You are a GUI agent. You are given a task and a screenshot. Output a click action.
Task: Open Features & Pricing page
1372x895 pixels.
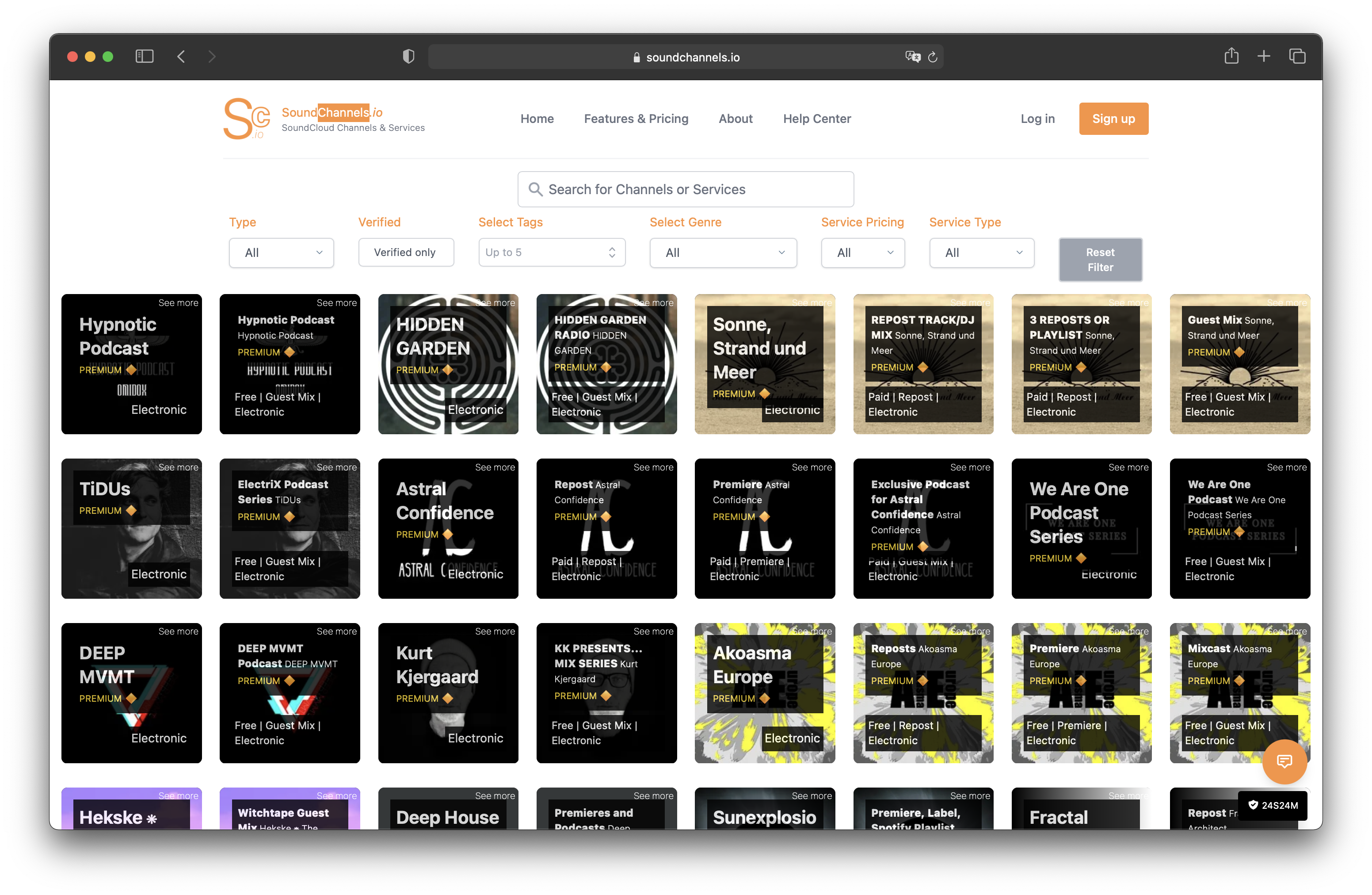tap(636, 119)
